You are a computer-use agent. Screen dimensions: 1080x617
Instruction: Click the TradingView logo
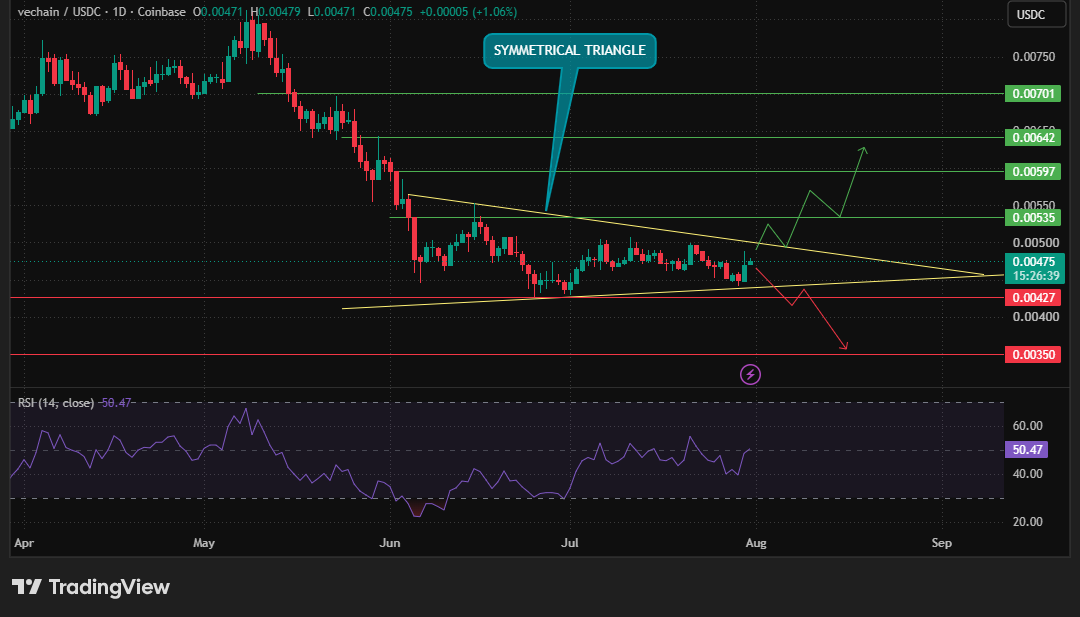point(91,587)
